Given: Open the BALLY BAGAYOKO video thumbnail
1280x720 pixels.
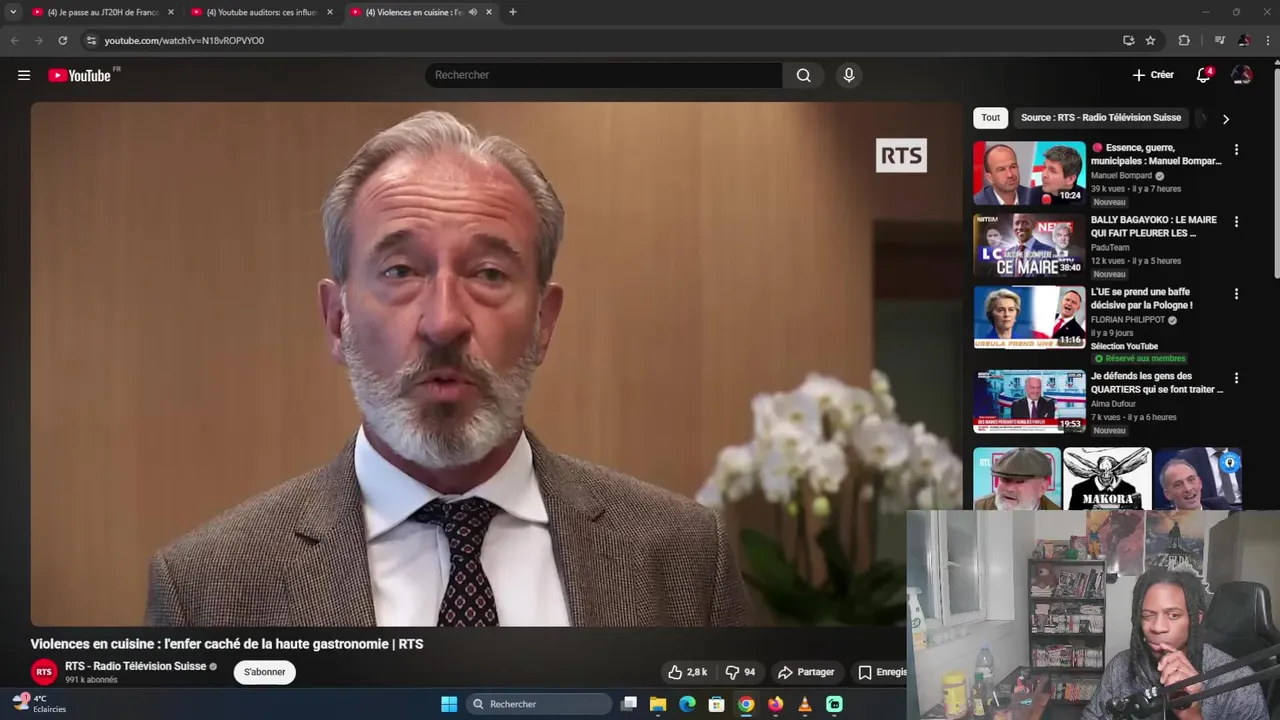Looking at the screenshot, I should click(x=1029, y=245).
